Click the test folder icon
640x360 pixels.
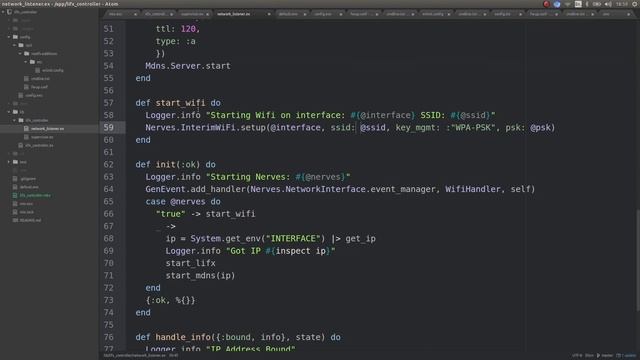pyautogui.click(x=15, y=162)
